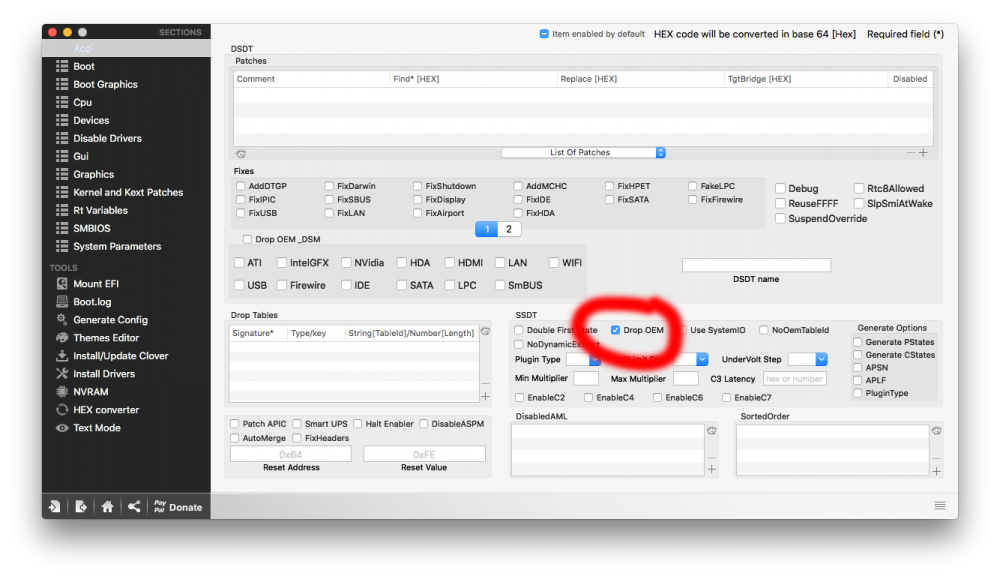
Task: Click the PayPal Donate button
Action: click(x=178, y=507)
